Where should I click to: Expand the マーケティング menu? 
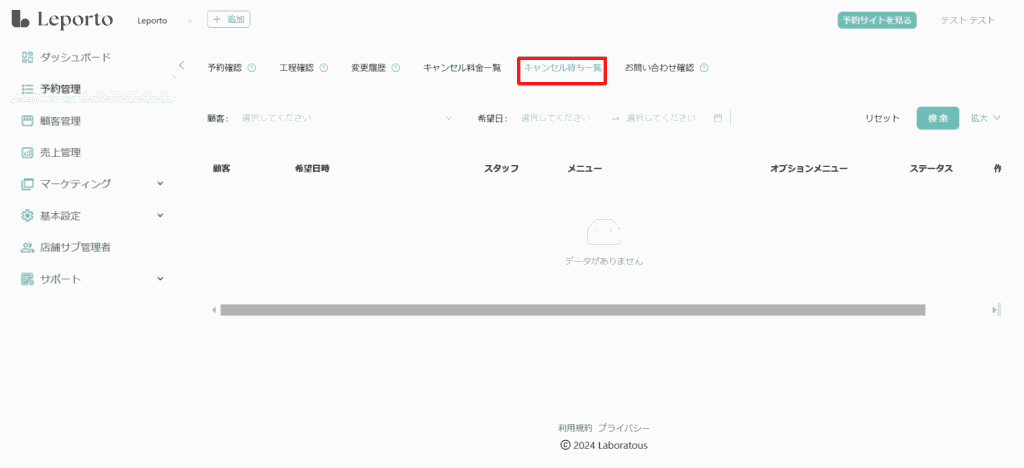tap(160, 184)
